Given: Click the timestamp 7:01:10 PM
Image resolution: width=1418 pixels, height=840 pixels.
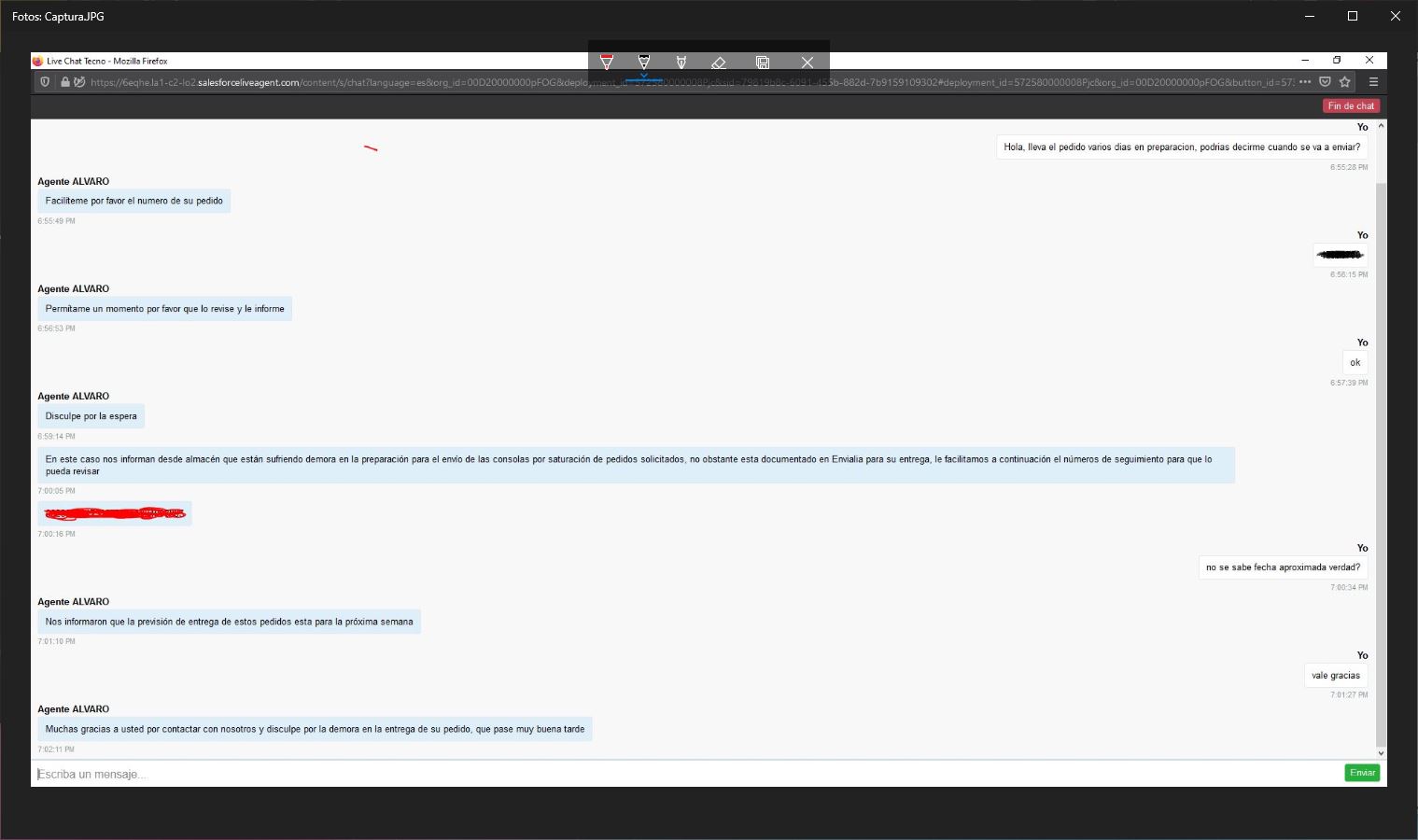Looking at the screenshot, I should pos(57,641).
